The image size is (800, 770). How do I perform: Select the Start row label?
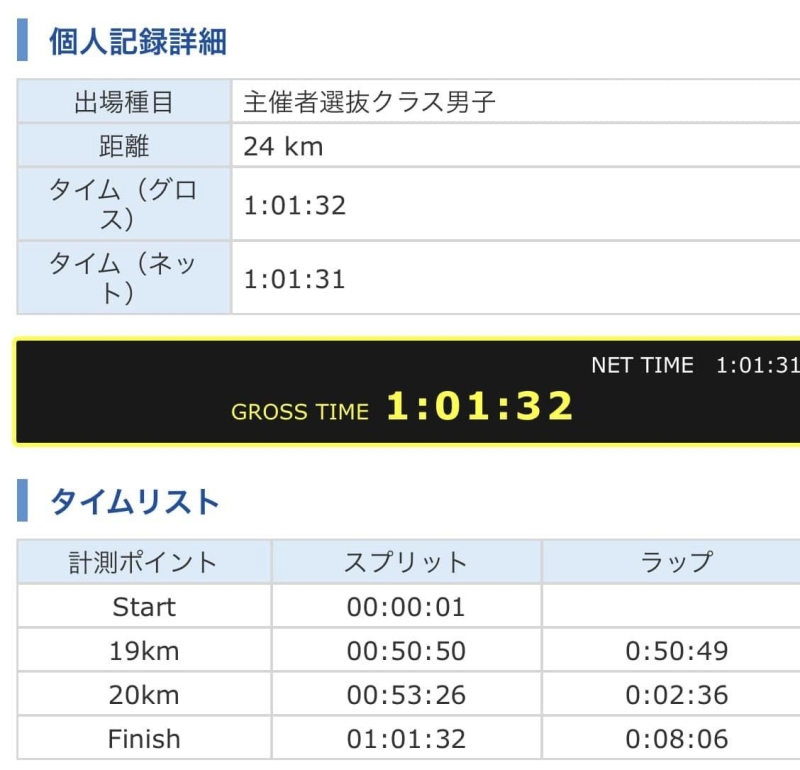coord(143,607)
